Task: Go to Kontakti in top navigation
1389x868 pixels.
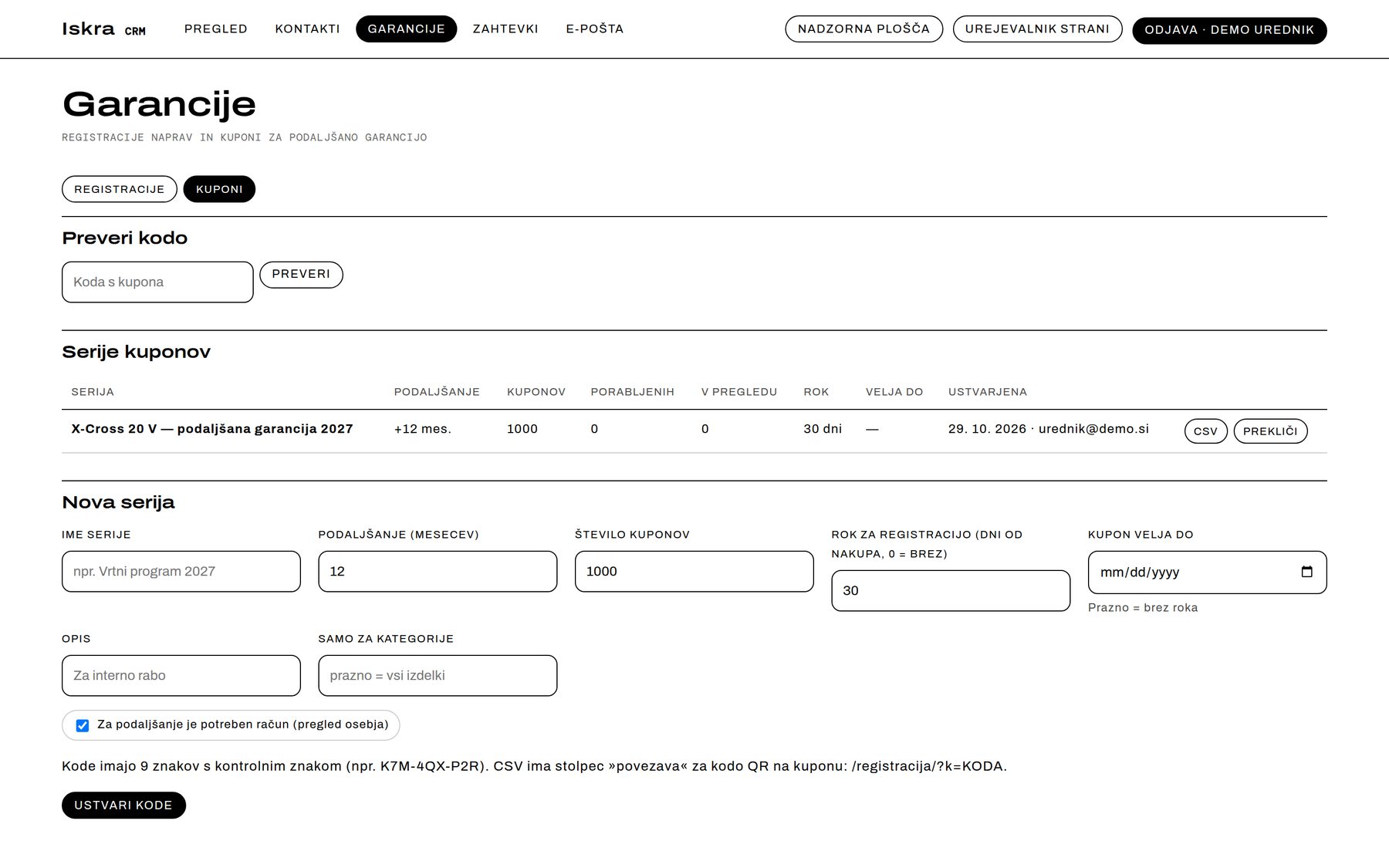Action: [x=307, y=29]
